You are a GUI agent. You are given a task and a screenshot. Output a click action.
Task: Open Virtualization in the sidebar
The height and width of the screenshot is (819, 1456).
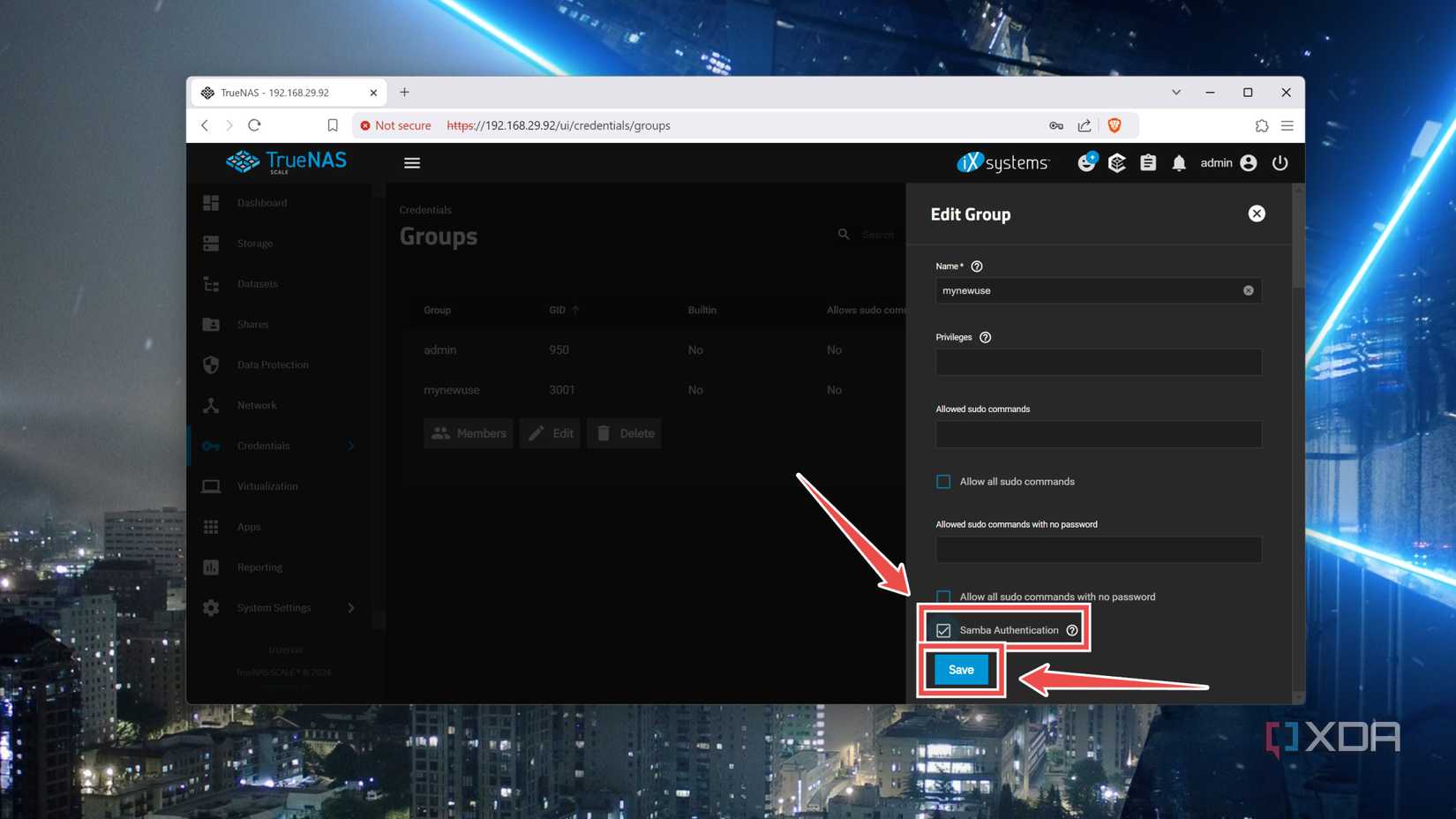(267, 486)
